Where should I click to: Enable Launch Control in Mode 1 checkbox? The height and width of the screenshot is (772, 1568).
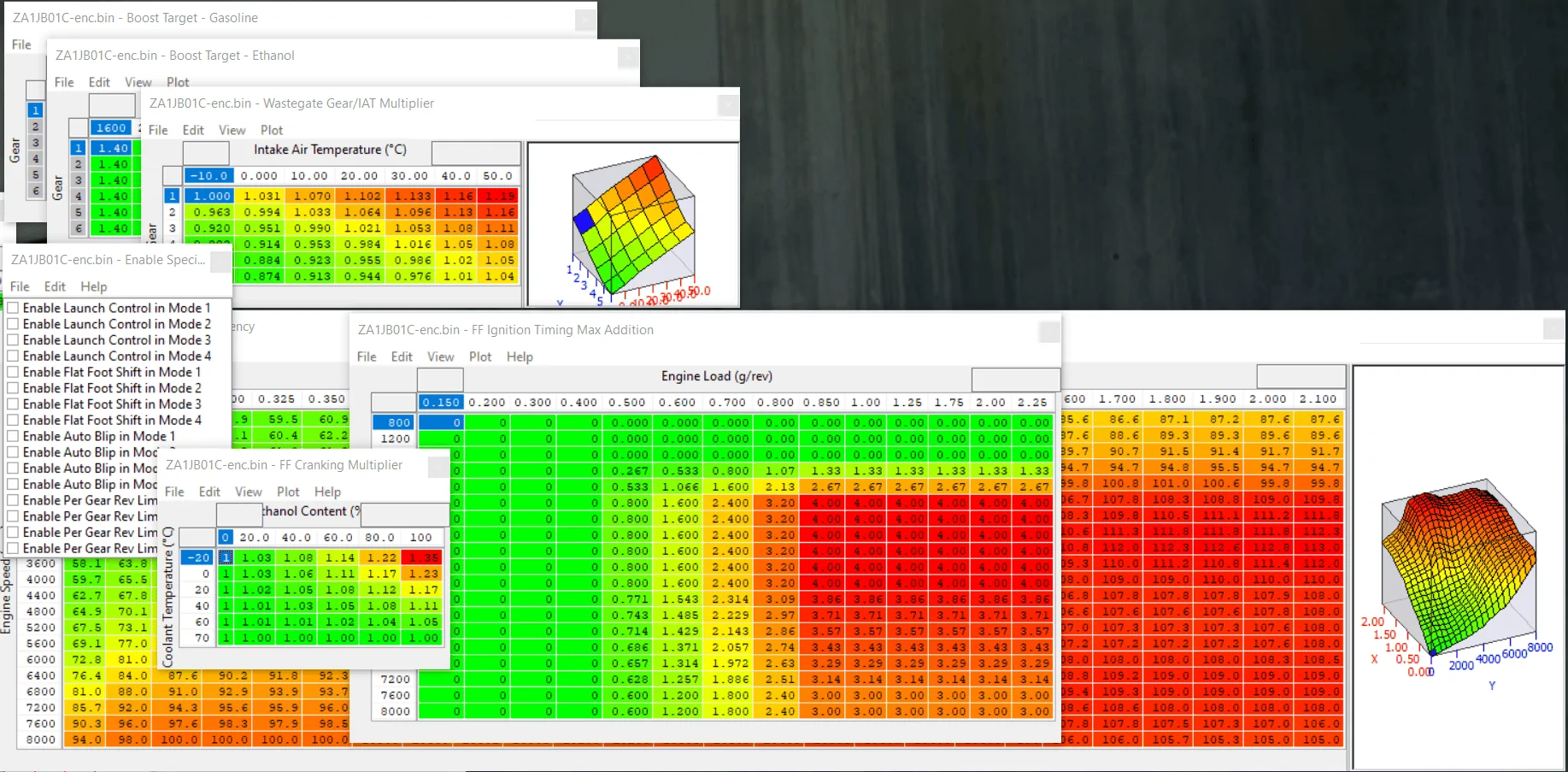13,308
